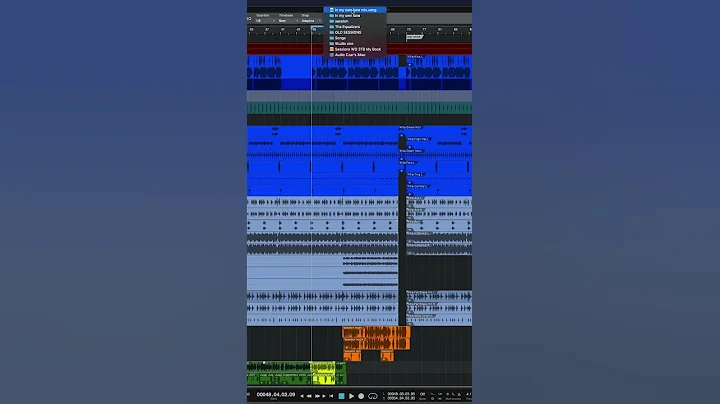
Task: Start playback with the play button
Action: click(x=351, y=396)
